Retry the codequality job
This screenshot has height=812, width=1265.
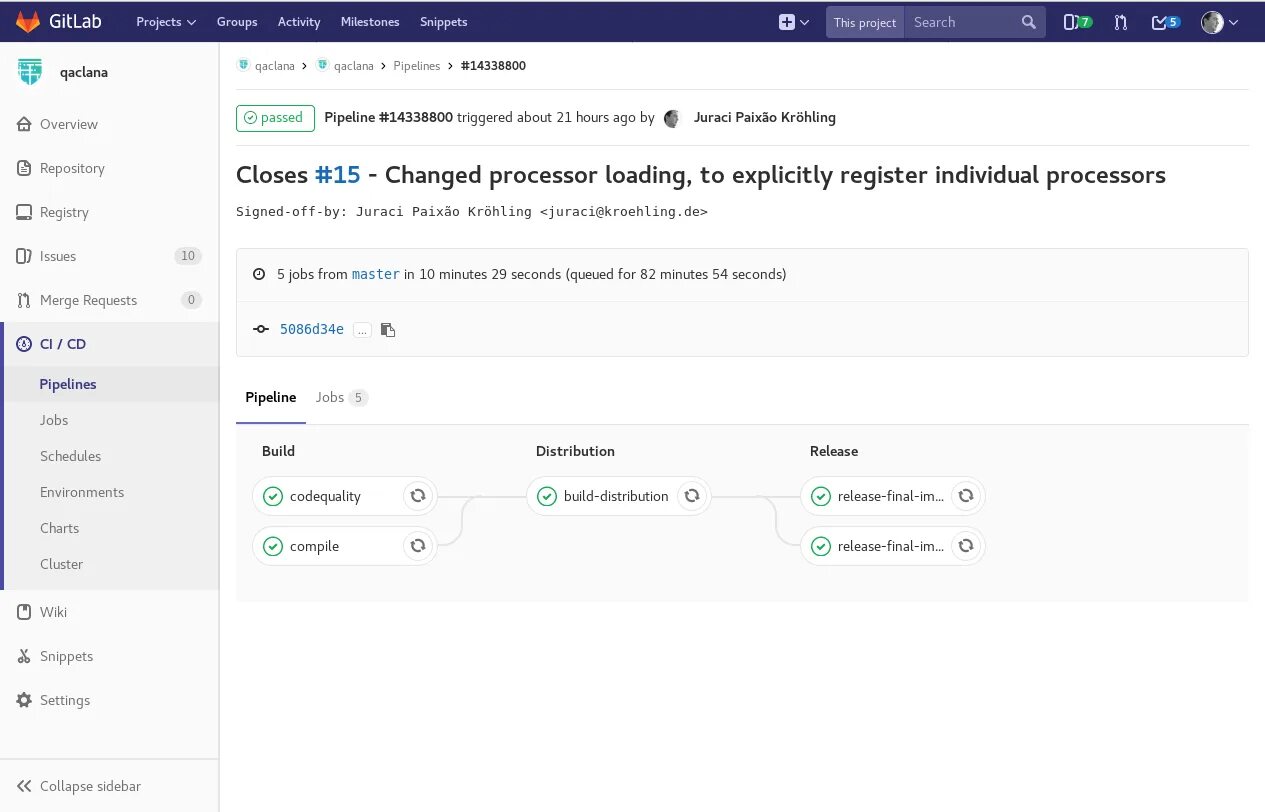click(418, 496)
